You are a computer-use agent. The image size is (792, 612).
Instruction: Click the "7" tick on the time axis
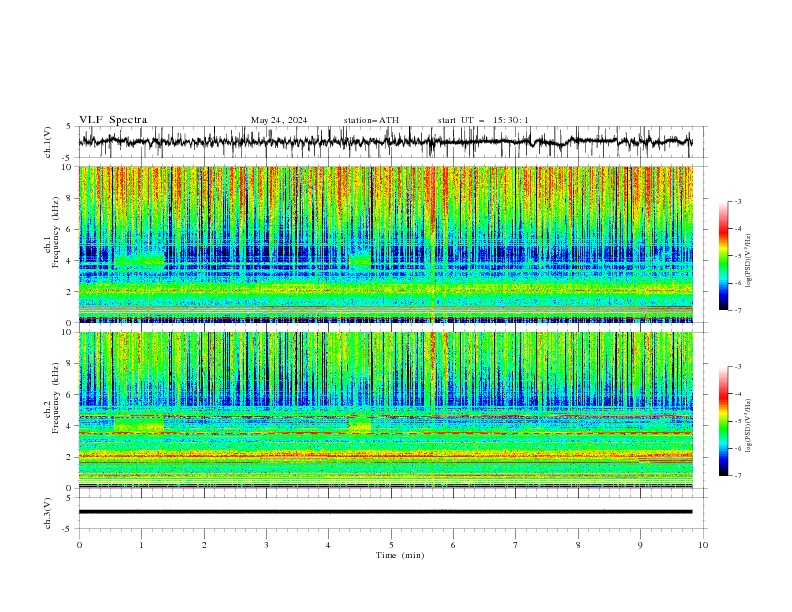point(516,545)
